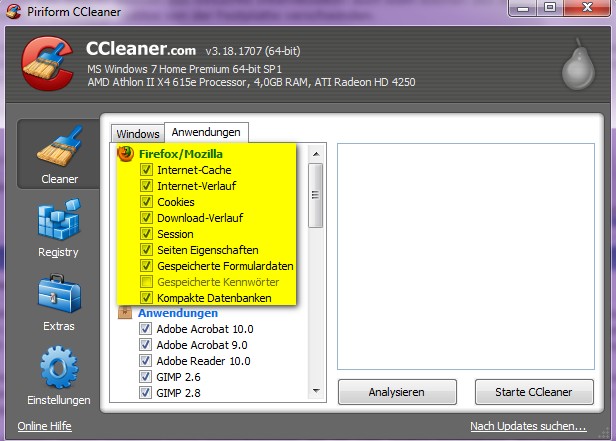Disable the Session checkbox
This screenshot has height=441, width=616.
(146, 234)
